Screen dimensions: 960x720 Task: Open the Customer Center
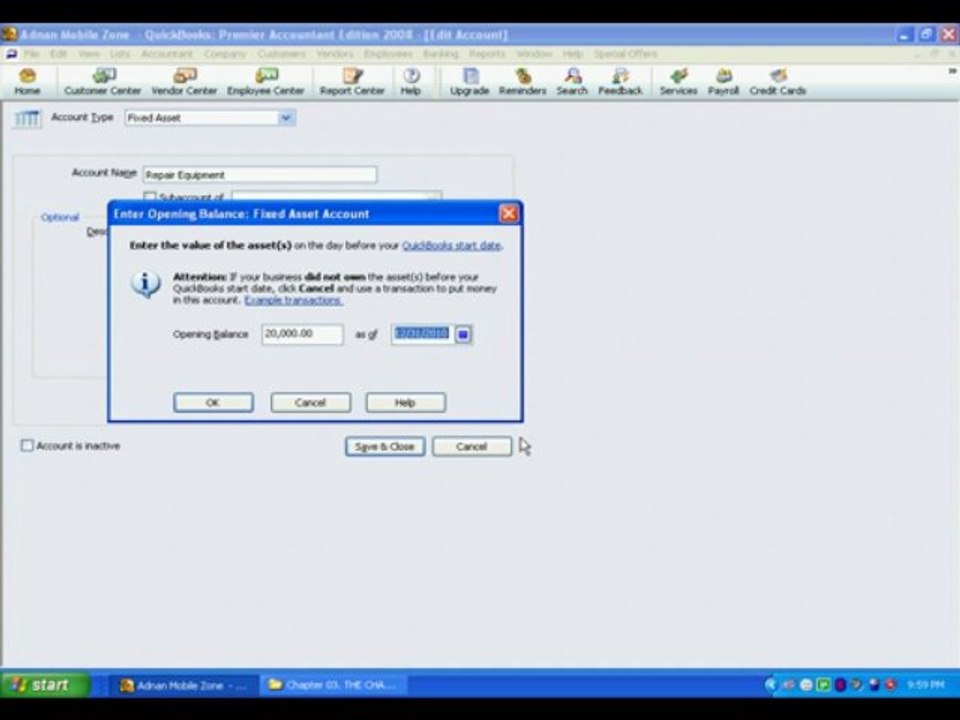tap(102, 82)
